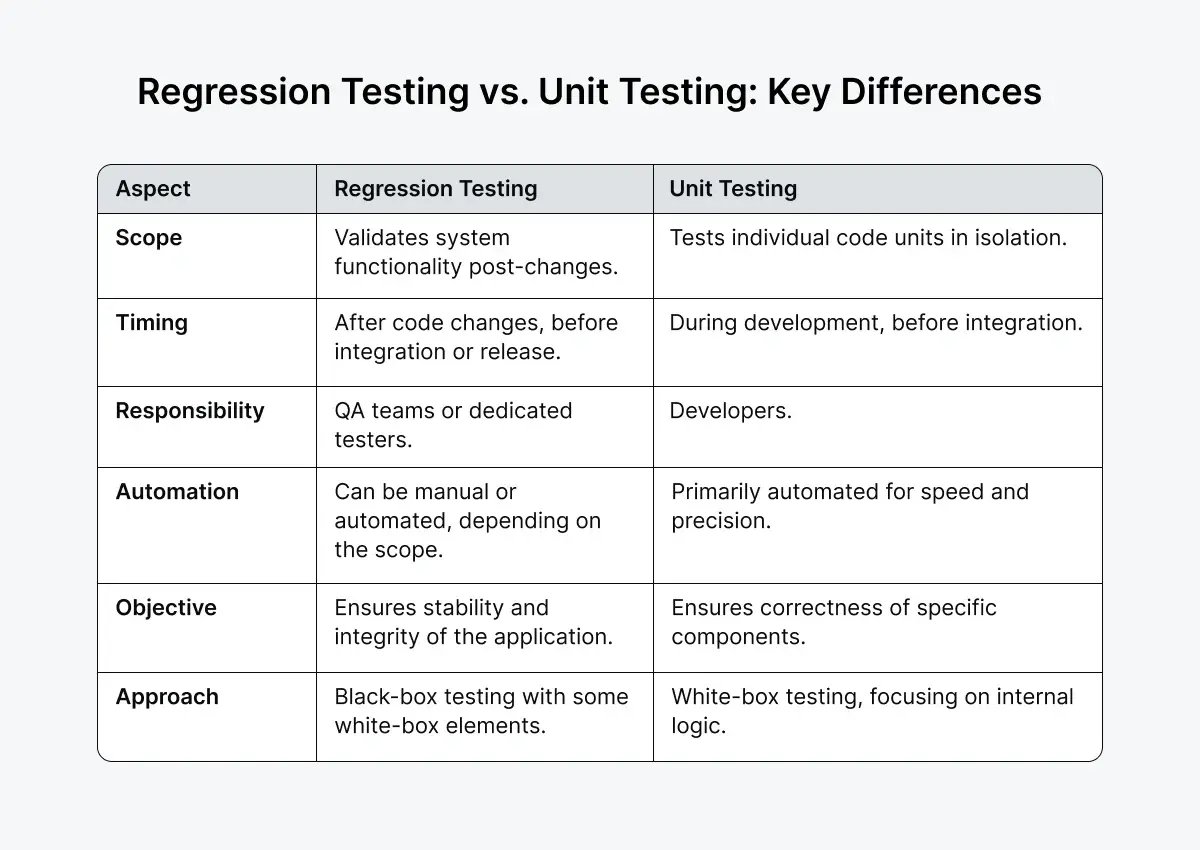Click the 'Unit Testing' column header

click(x=733, y=189)
